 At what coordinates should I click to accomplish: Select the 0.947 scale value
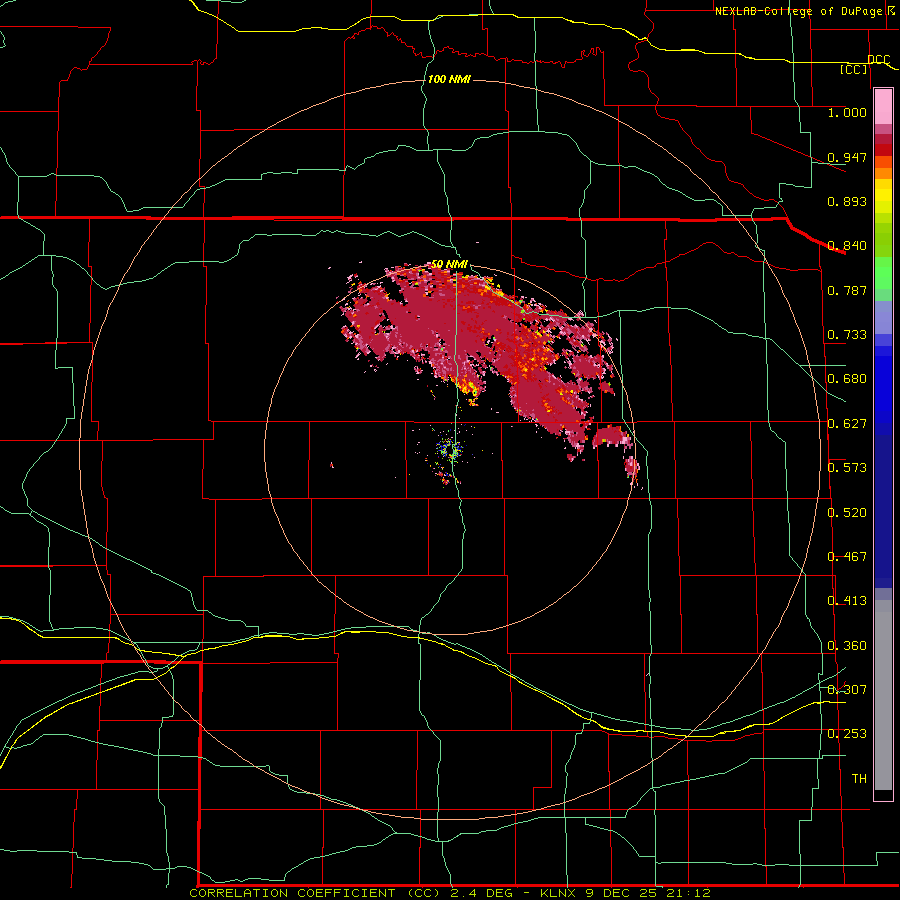pyautogui.click(x=847, y=157)
